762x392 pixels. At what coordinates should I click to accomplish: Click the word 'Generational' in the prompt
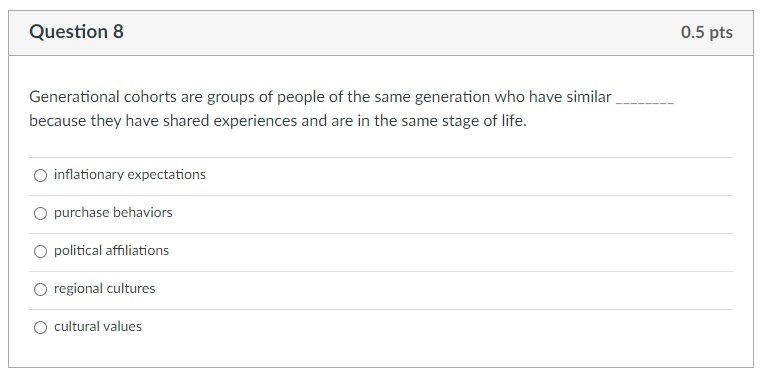coord(74,97)
